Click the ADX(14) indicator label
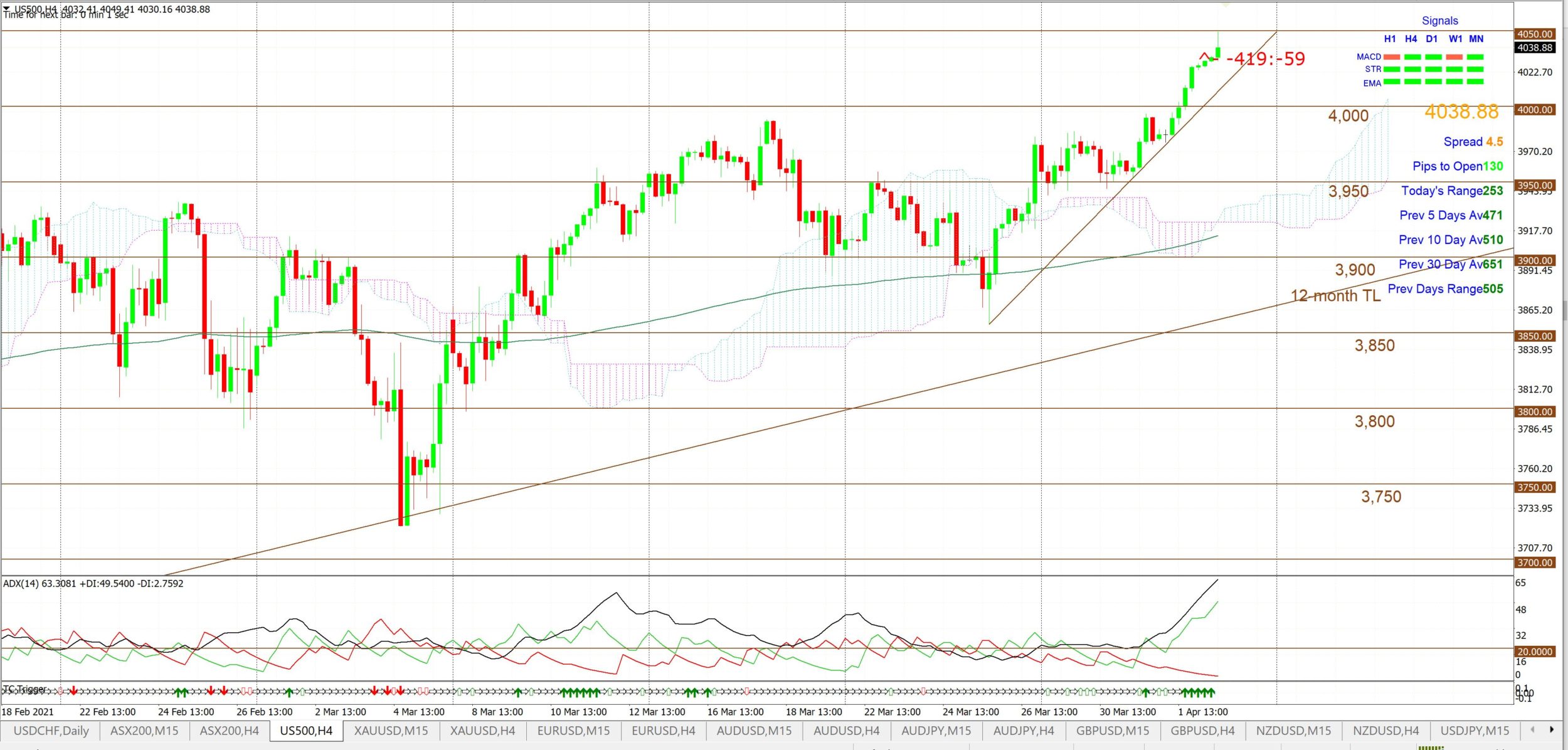Viewport: 1568px width, 750px height. tap(93, 583)
